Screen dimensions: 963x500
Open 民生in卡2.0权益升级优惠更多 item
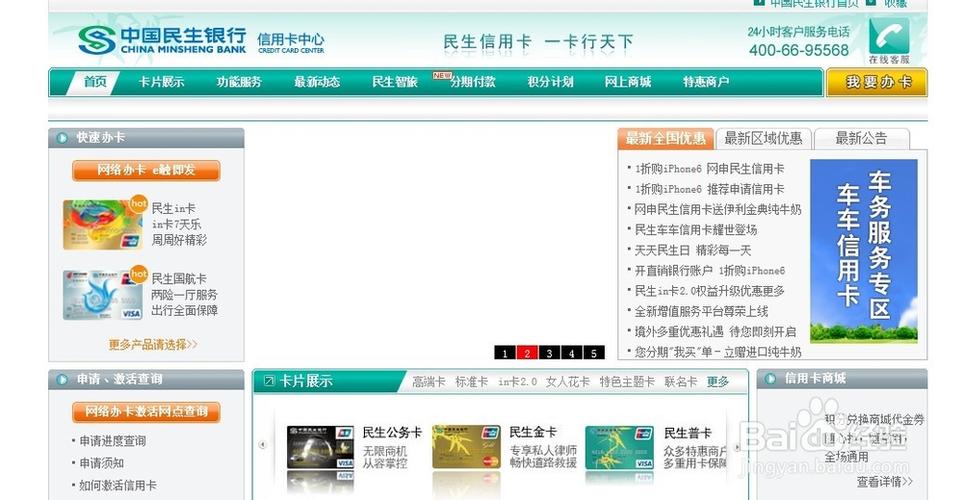click(x=709, y=291)
